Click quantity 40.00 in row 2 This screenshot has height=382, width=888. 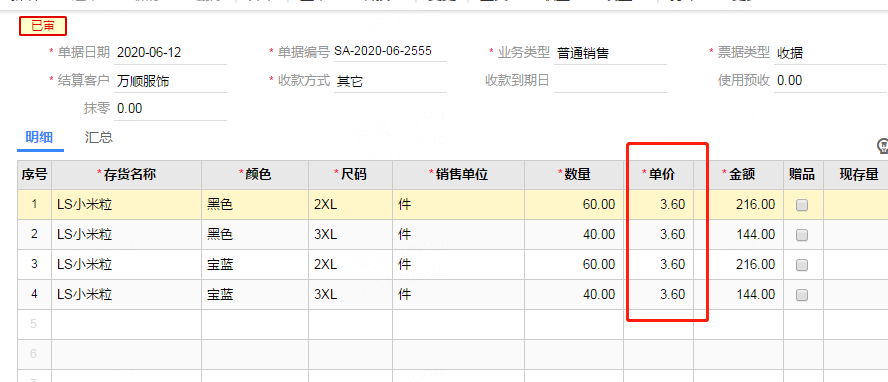(x=574, y=234)
